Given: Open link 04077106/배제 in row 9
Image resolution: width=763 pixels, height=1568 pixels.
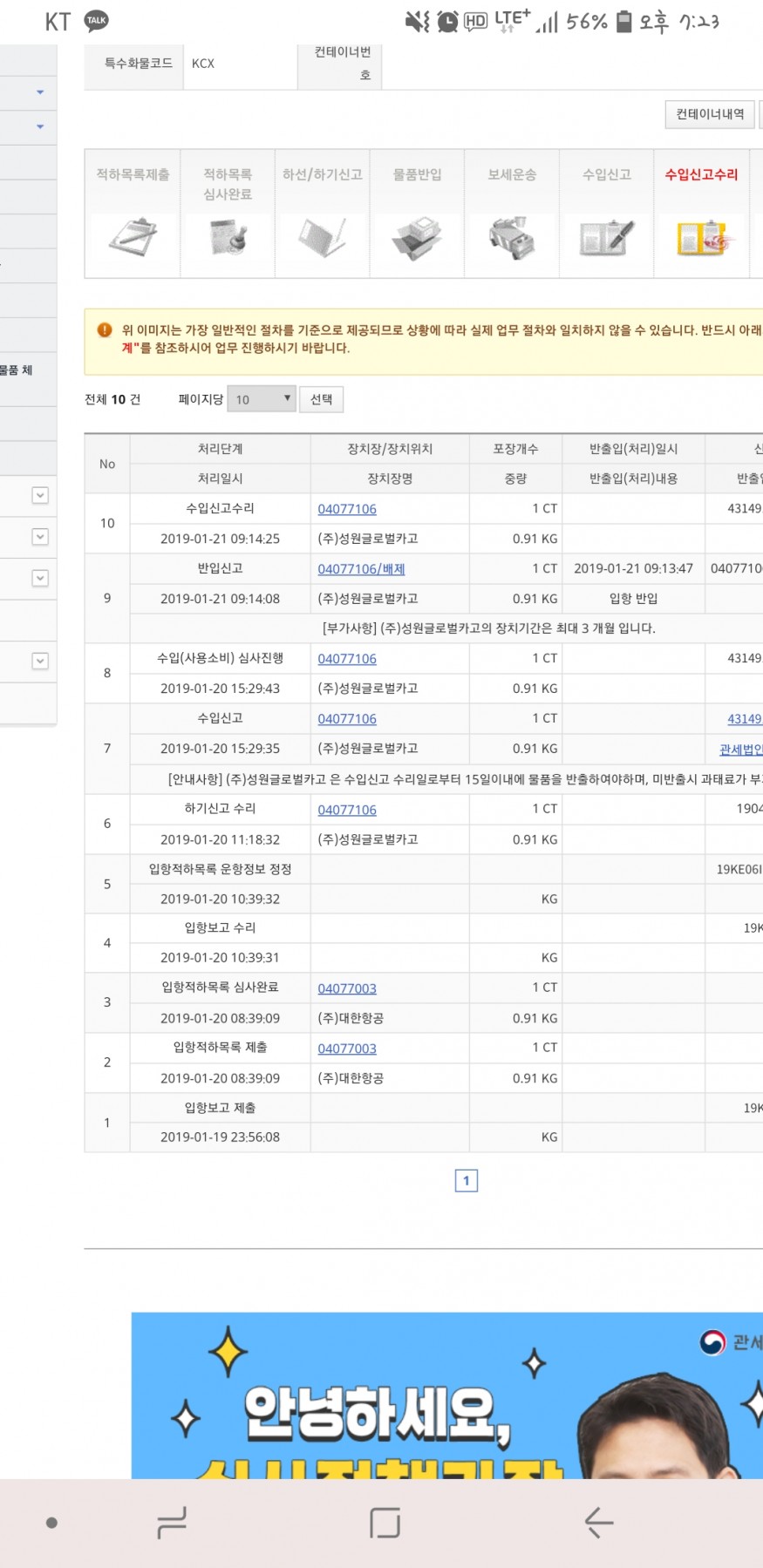Looking at the screenshot, I should (361, 569).
